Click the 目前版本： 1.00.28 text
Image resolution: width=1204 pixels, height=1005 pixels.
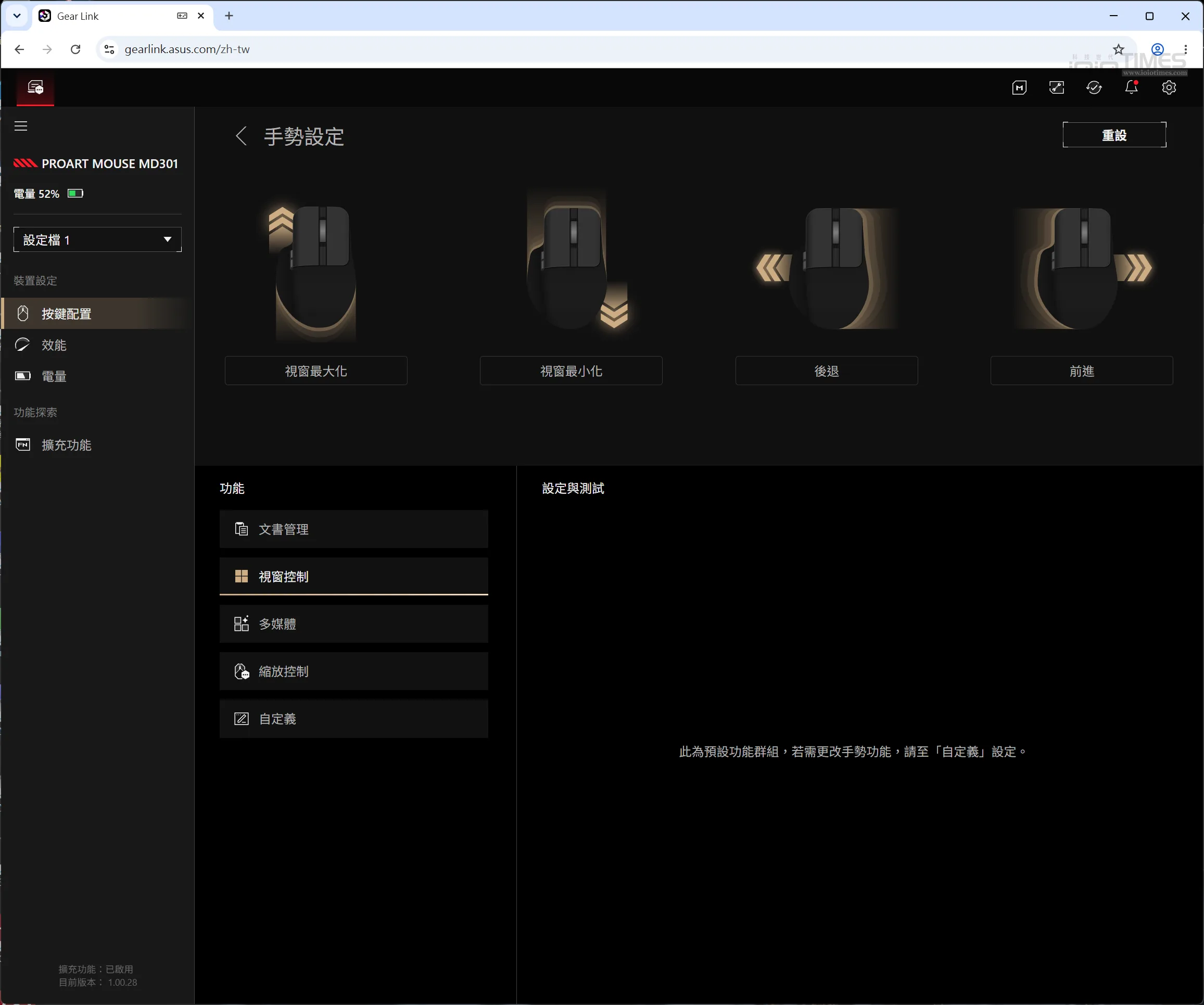[x=98, y=983]
